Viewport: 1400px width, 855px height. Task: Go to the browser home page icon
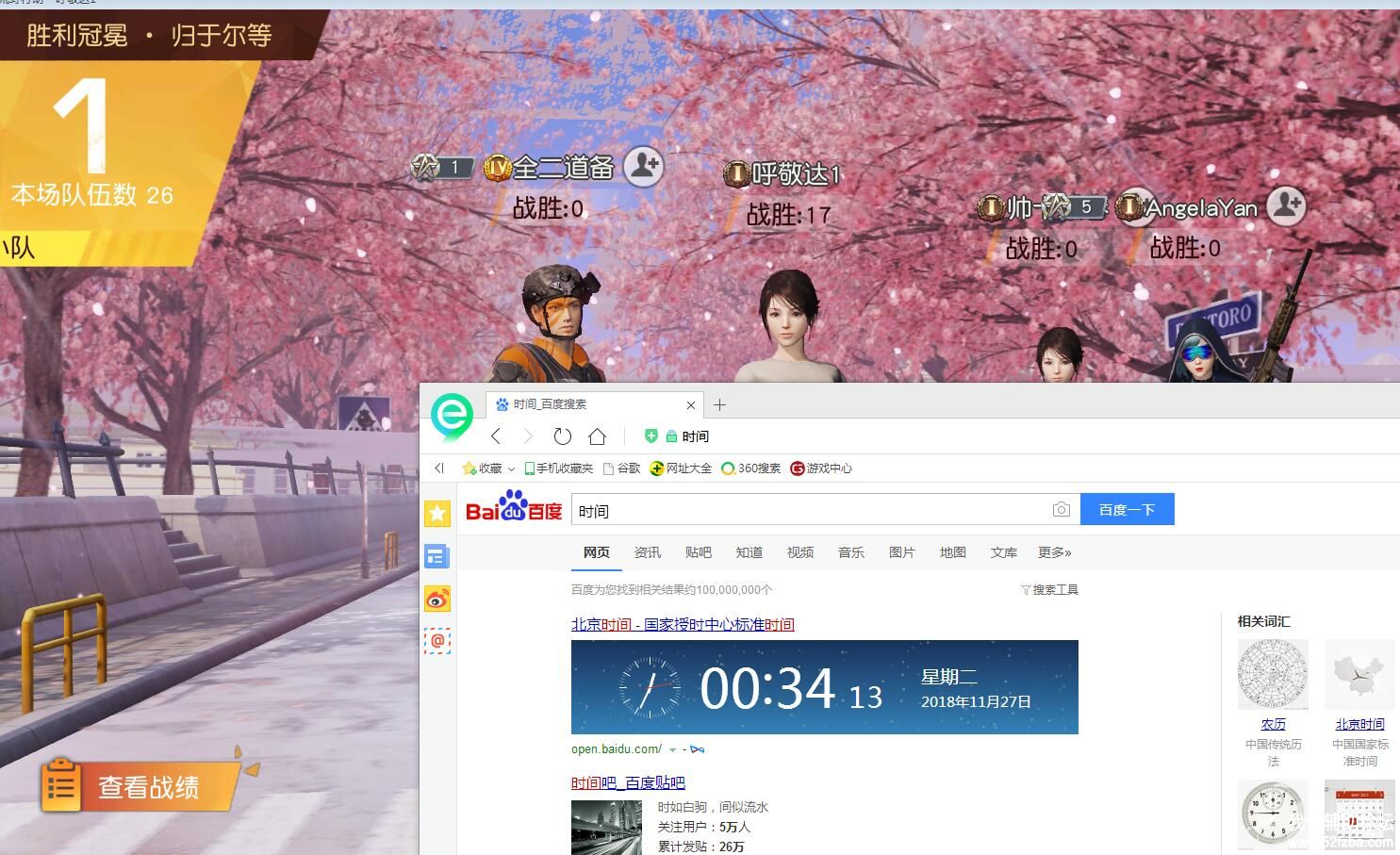[x=597, y=436]
